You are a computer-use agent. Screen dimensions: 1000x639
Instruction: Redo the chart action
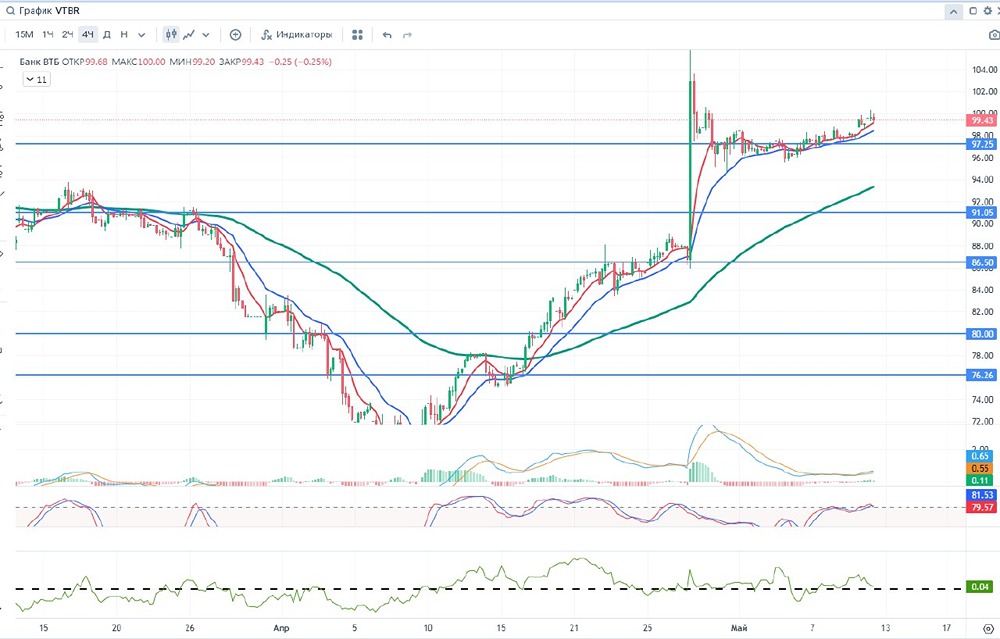coord(407,35)
